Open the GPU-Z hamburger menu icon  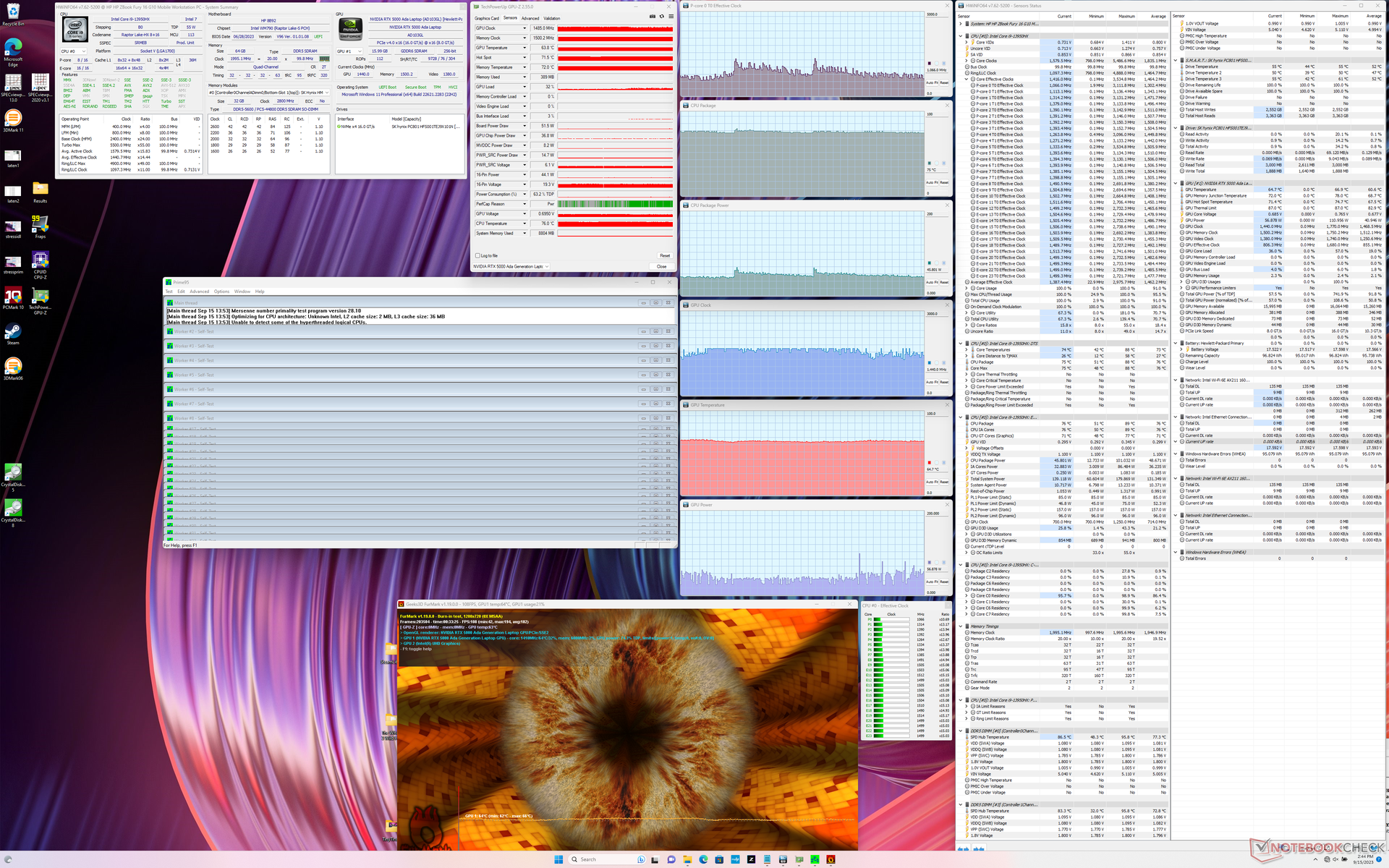pyautogui.click(x=671, y=17)
